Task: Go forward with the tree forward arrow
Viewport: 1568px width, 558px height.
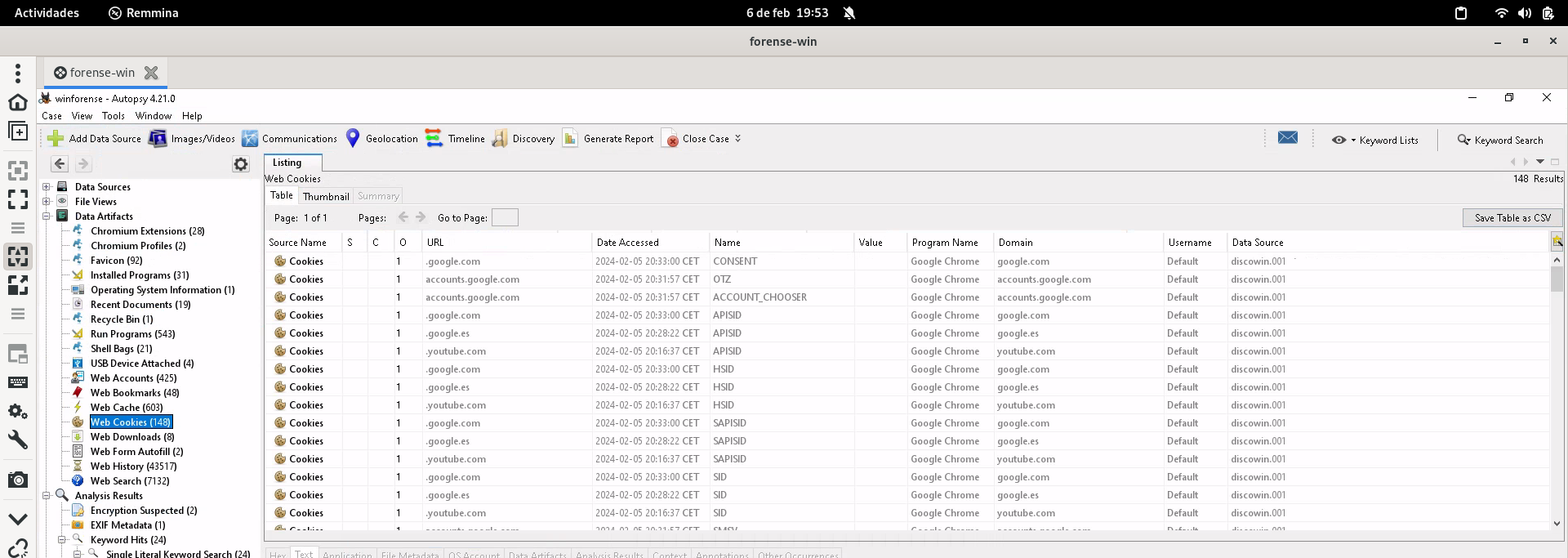Action: point(83,164)
